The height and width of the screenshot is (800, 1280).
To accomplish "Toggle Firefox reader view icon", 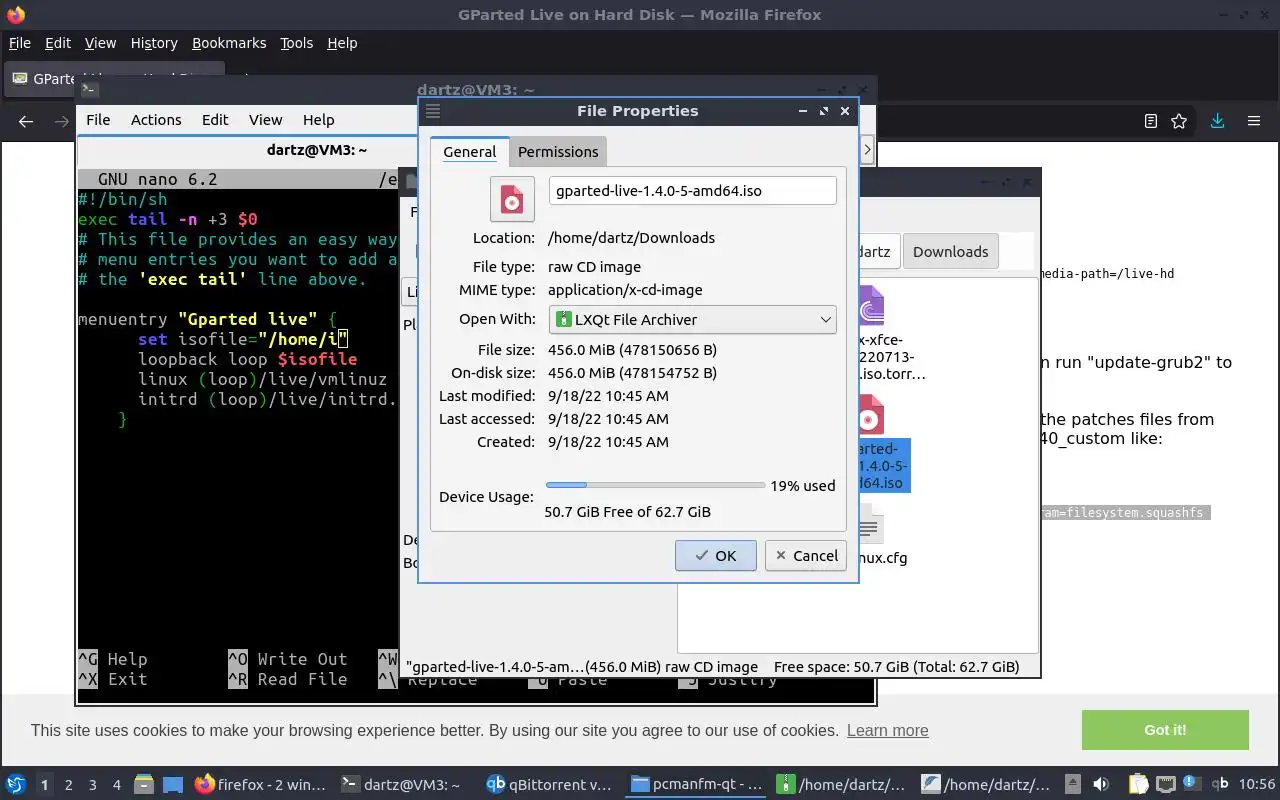I will (x=1151, y=121).
